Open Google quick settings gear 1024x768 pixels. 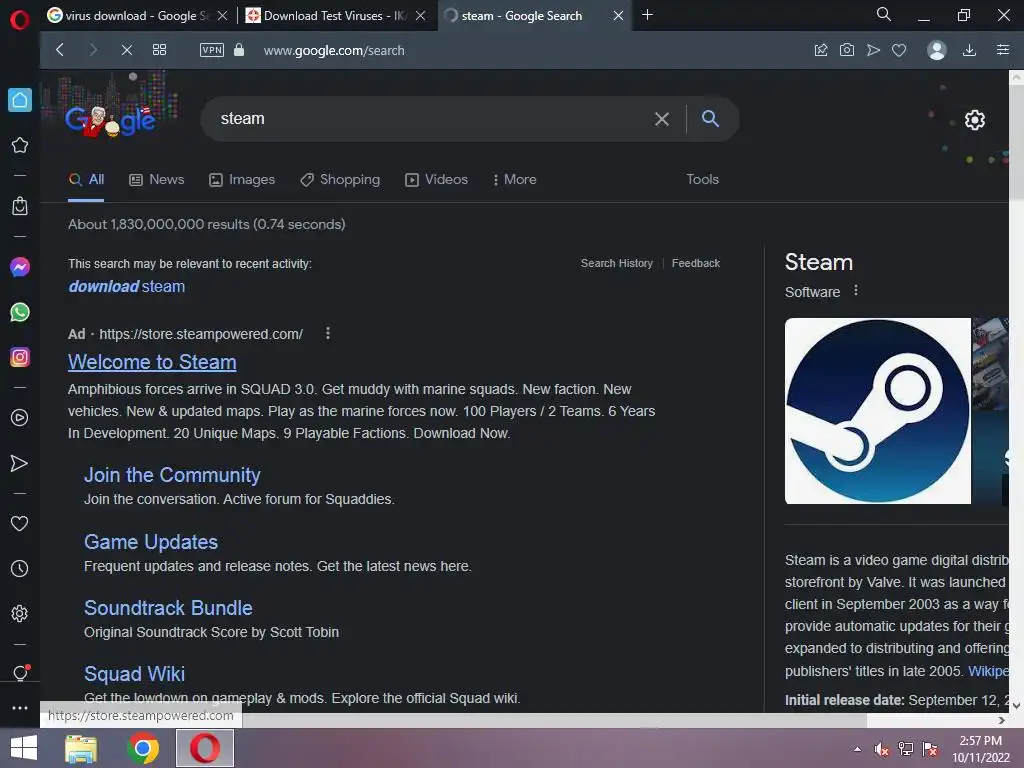[x=974, y=120]
